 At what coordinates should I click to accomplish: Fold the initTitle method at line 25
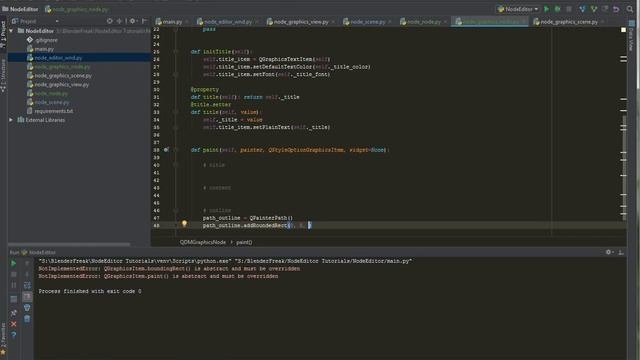[176, 52]
